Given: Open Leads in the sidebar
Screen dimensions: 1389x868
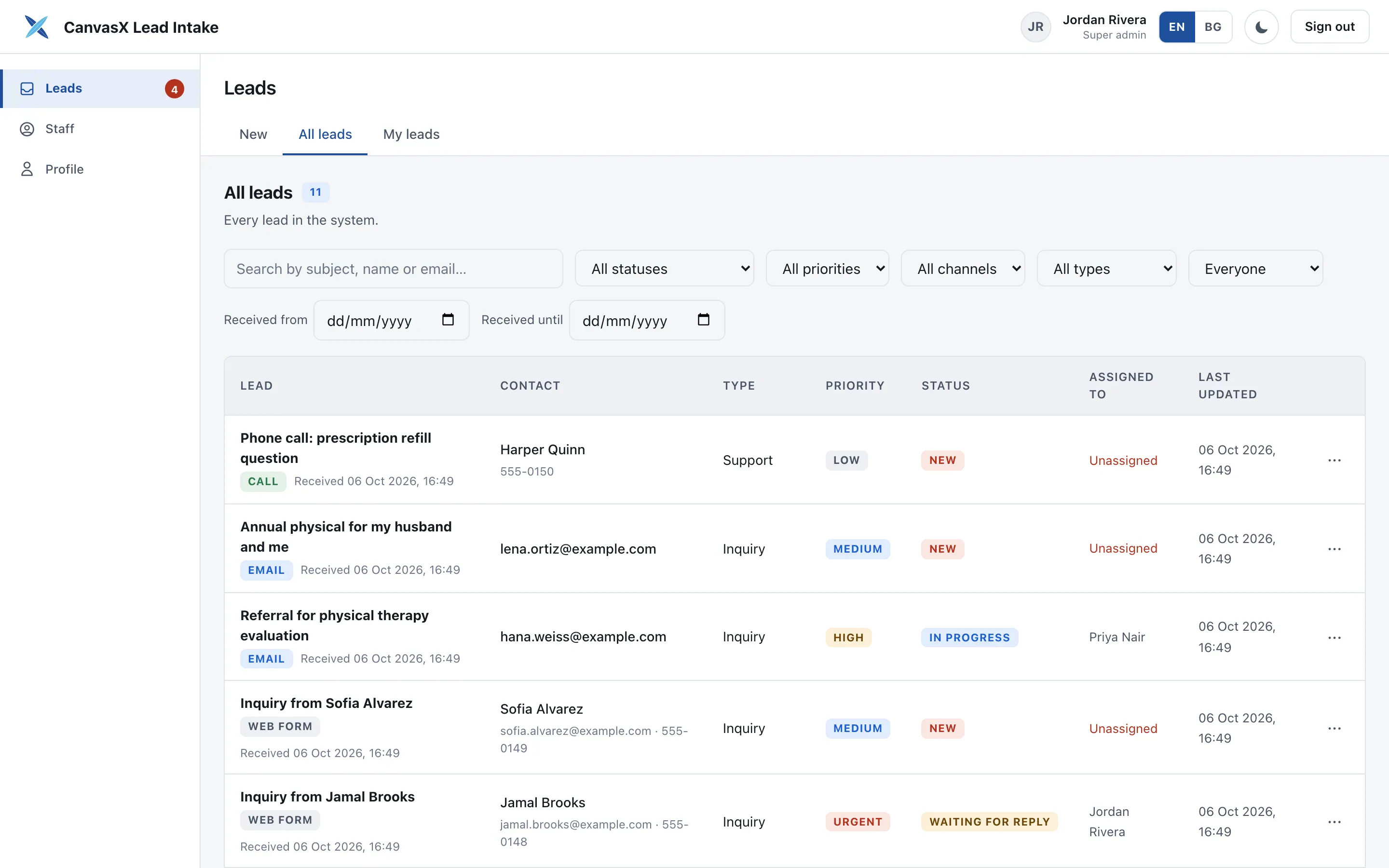Looking at the screenshot, I should 100,88.
